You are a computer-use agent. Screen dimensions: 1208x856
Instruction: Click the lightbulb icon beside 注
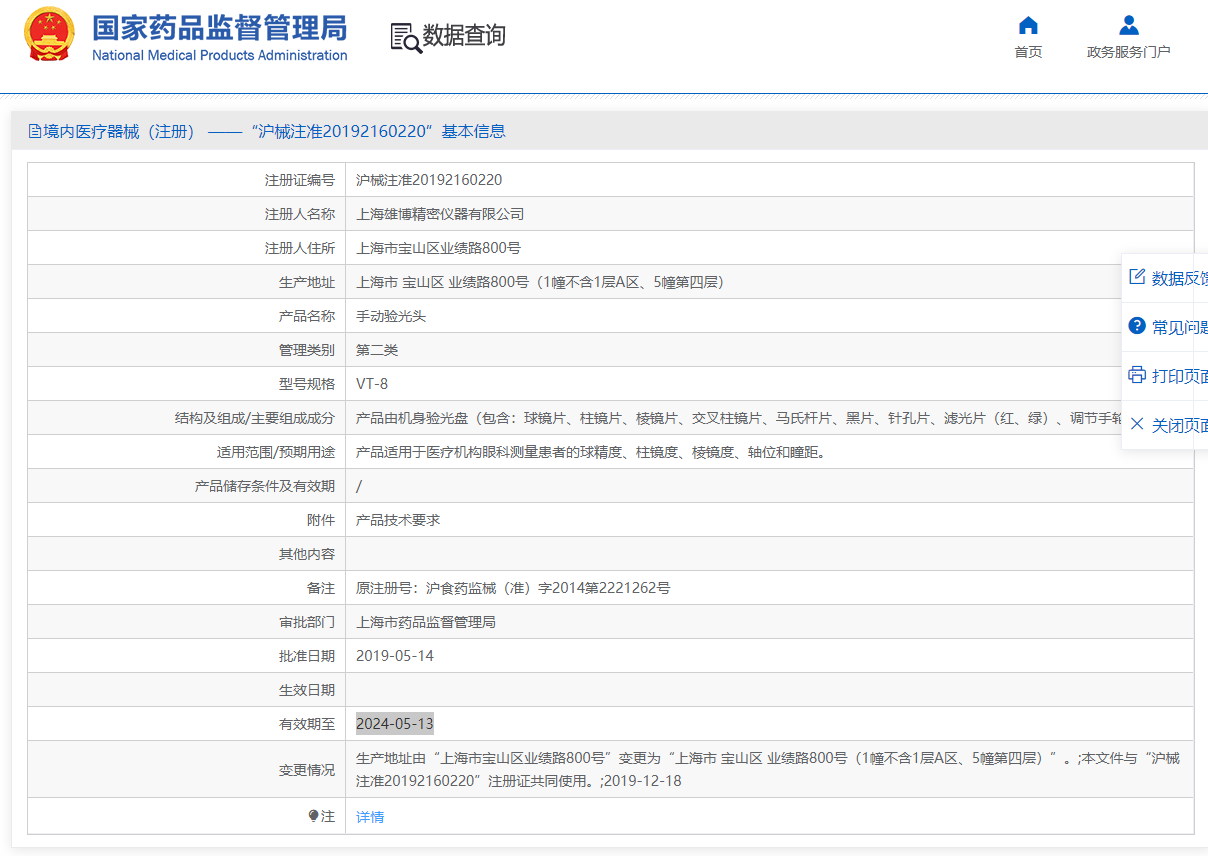point(313,816)
